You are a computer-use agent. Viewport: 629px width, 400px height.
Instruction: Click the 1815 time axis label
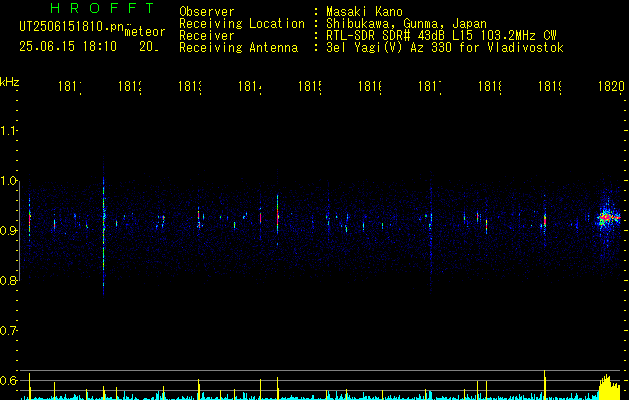pos(310,86)
